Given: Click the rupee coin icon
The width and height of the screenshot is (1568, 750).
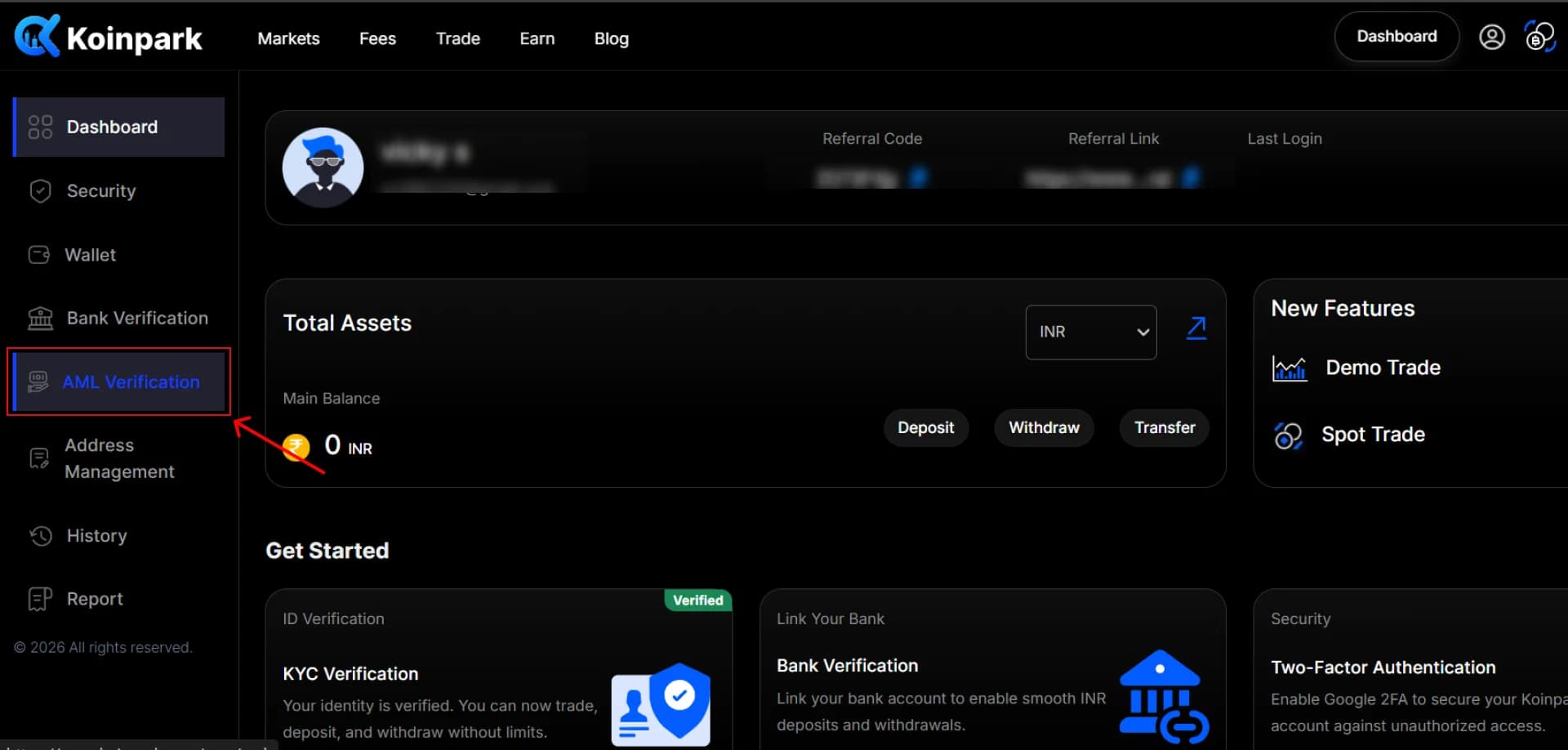Looking at the screenshot, I should coord(296,446).
